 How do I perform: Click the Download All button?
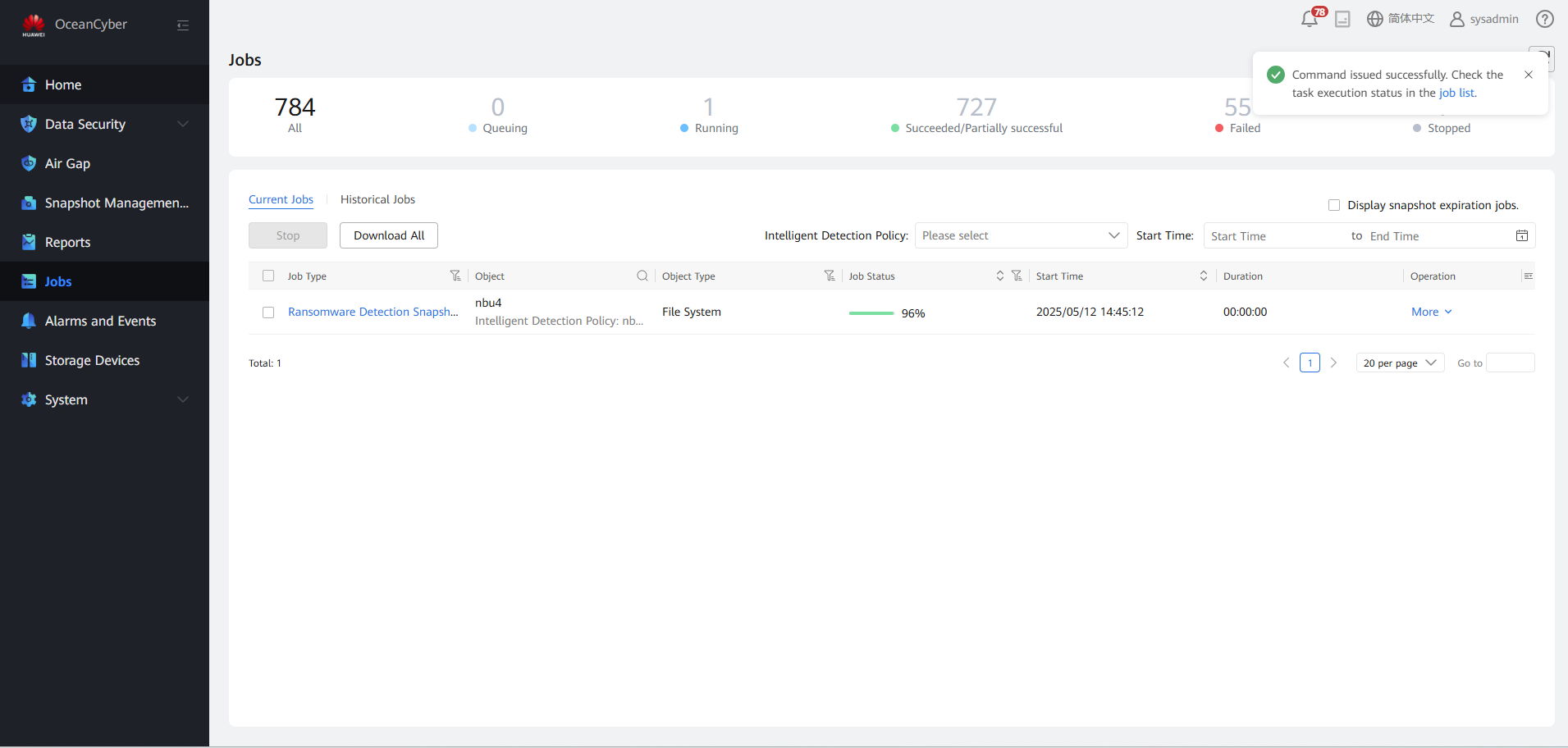(389, 235)
